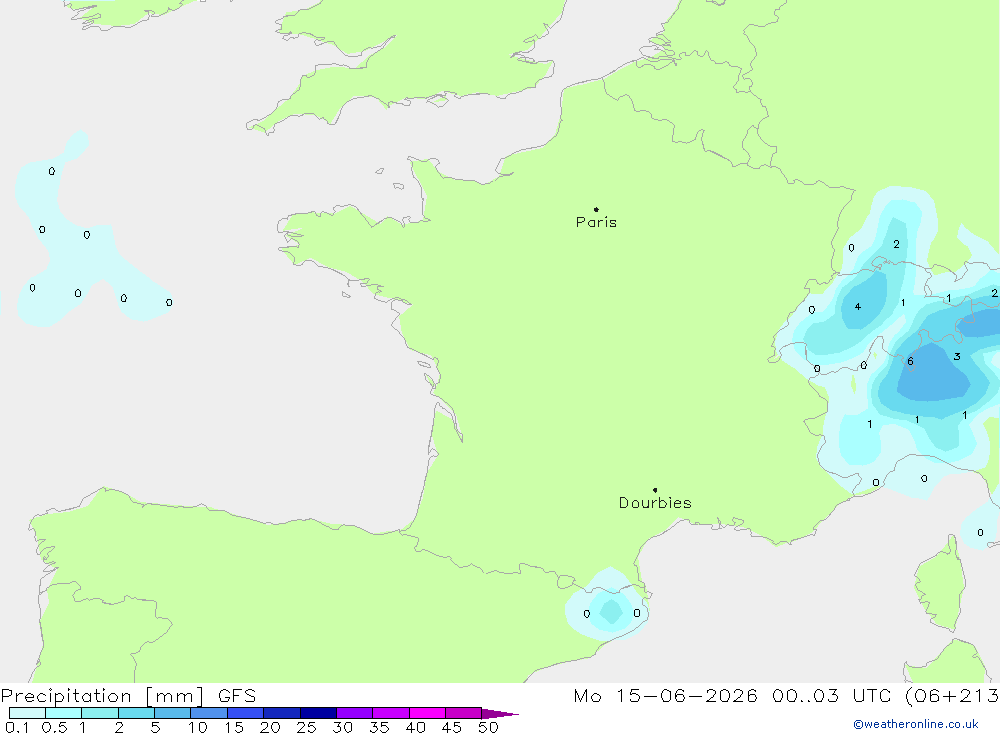Image resolution: width=1000 pixels, height=733 pixels.
Task: Click the '50' legend scale label
Action: (x=489, y=727)
